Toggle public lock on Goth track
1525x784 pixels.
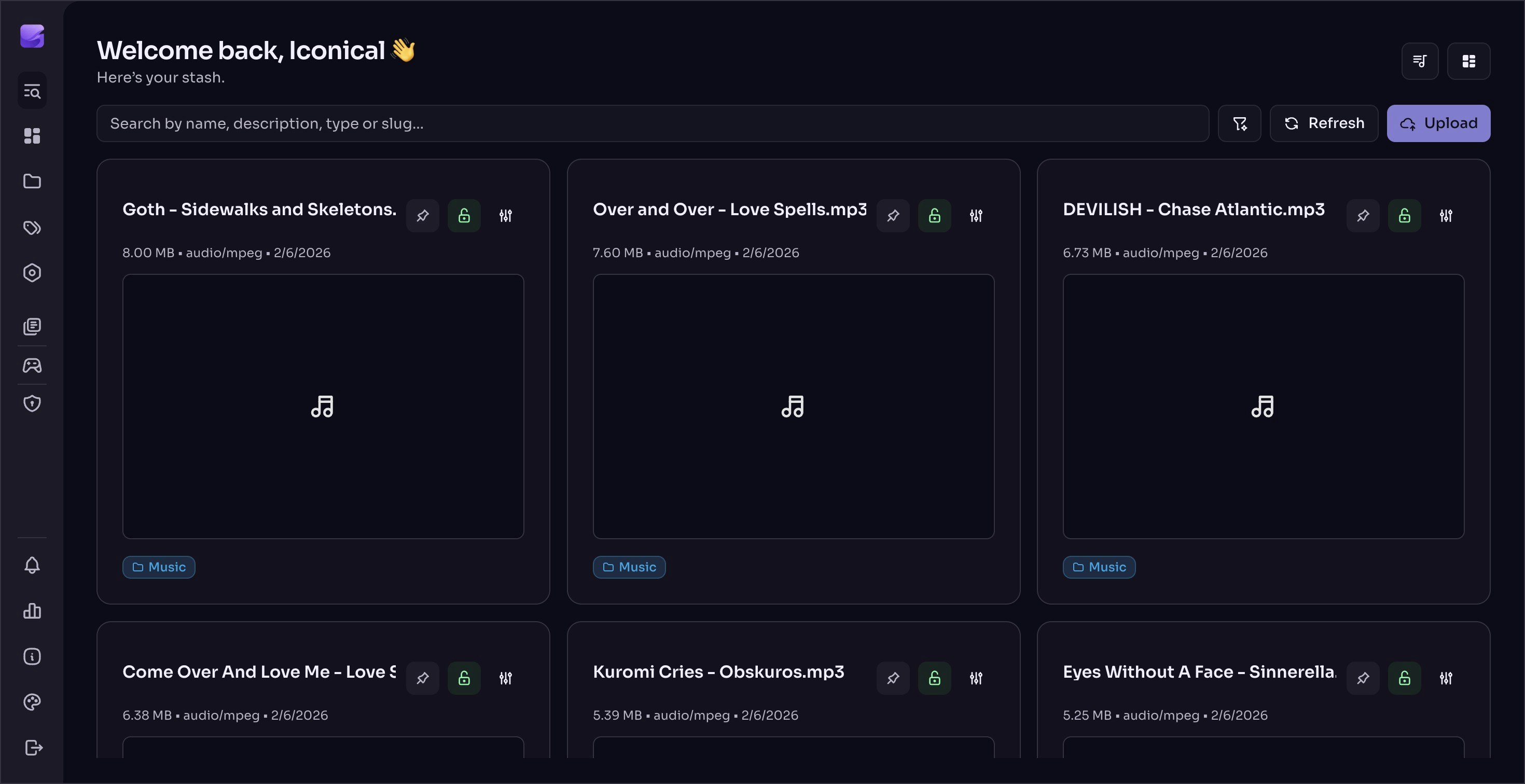coord(464,215)
